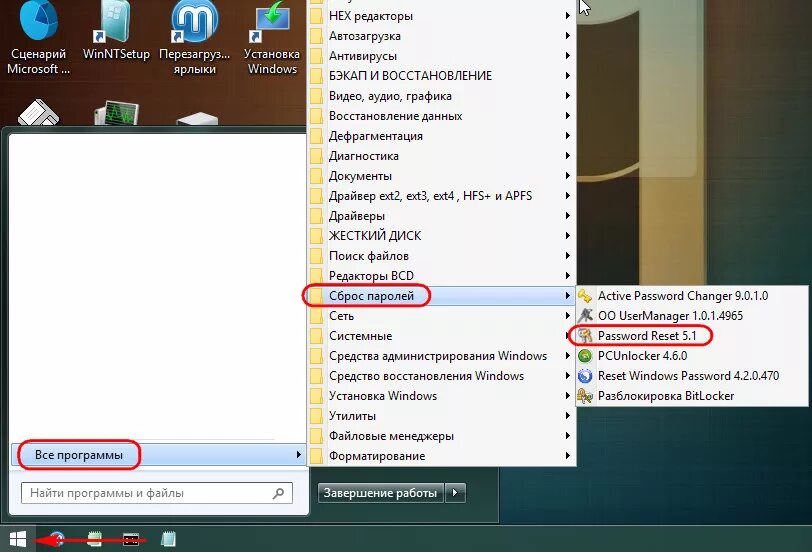812x552 pixels.
Task: Launch OO UserManager 1.0.1.4965
Action: tap(692, 316)
